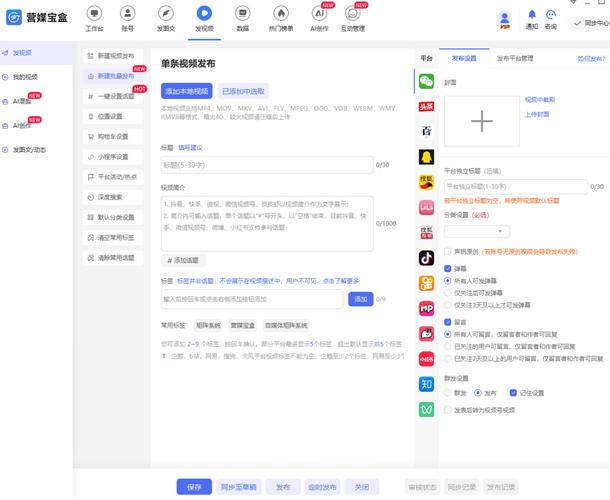Uncheck the 弹幕 checkbox

447,268
